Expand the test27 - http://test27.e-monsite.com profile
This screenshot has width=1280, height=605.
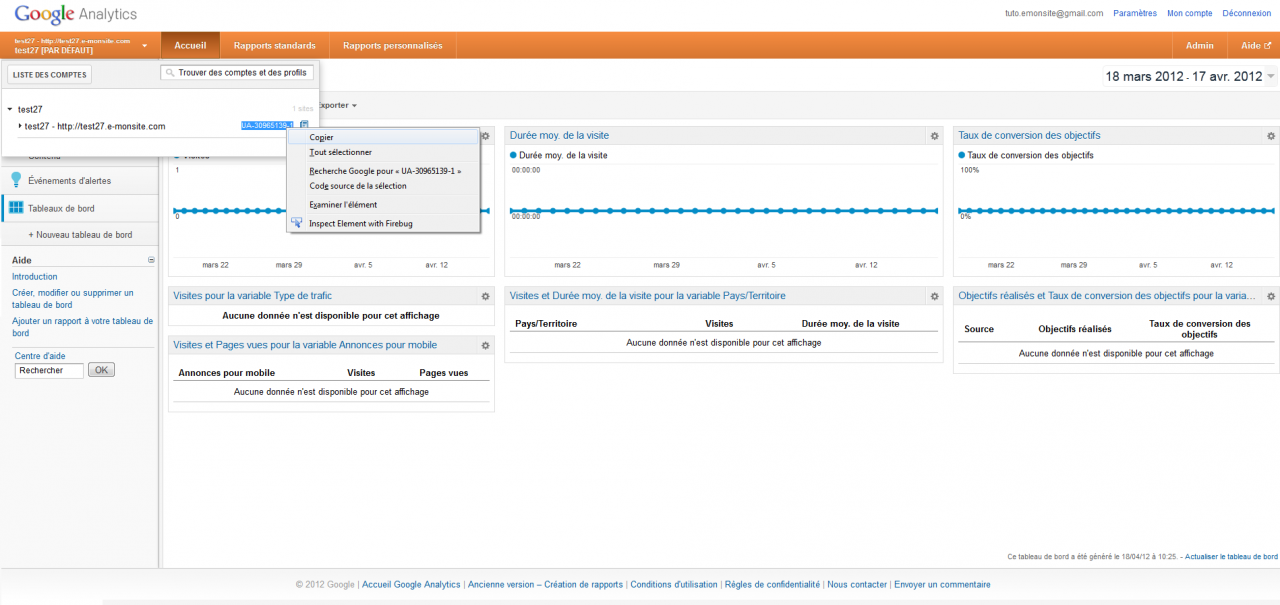coord(20,126)
